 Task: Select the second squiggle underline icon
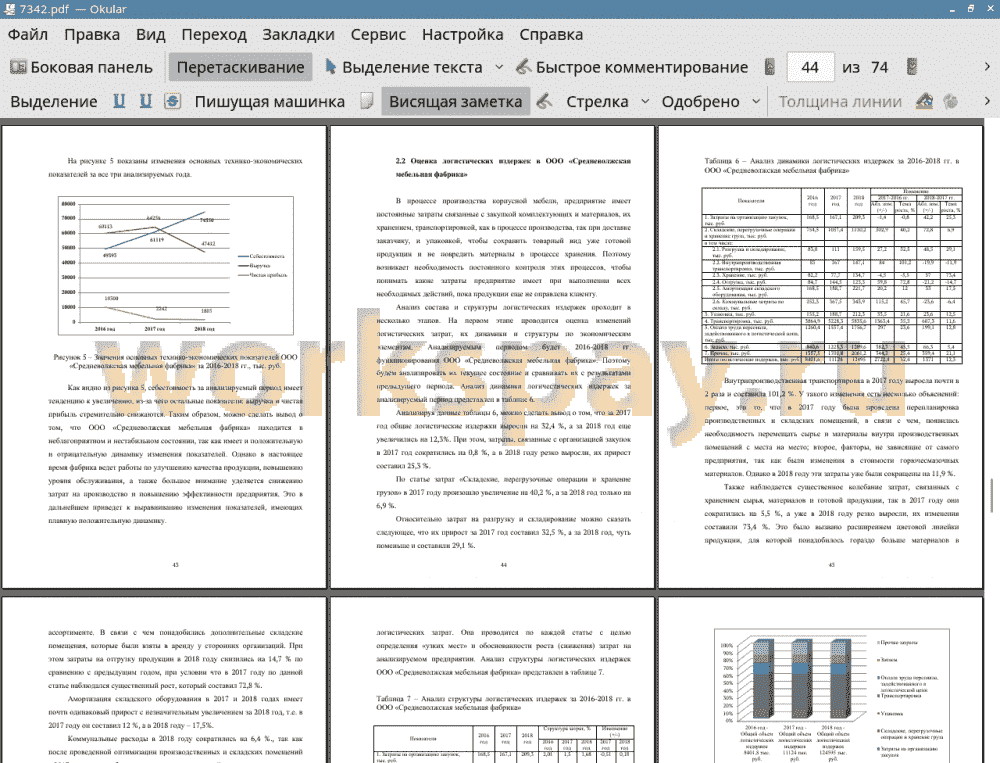click(x=146, y=101)
